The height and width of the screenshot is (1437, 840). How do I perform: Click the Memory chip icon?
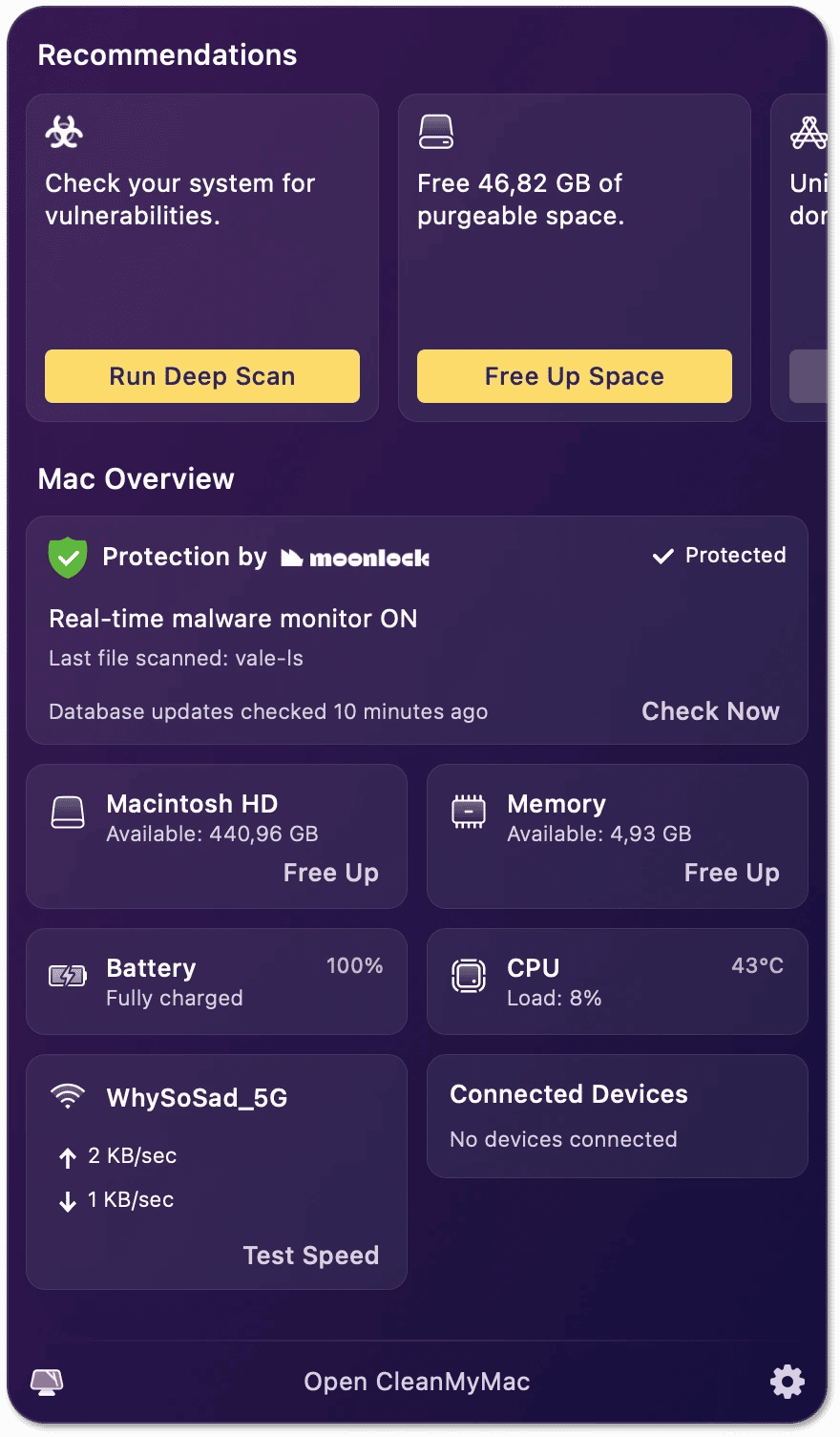469,812
